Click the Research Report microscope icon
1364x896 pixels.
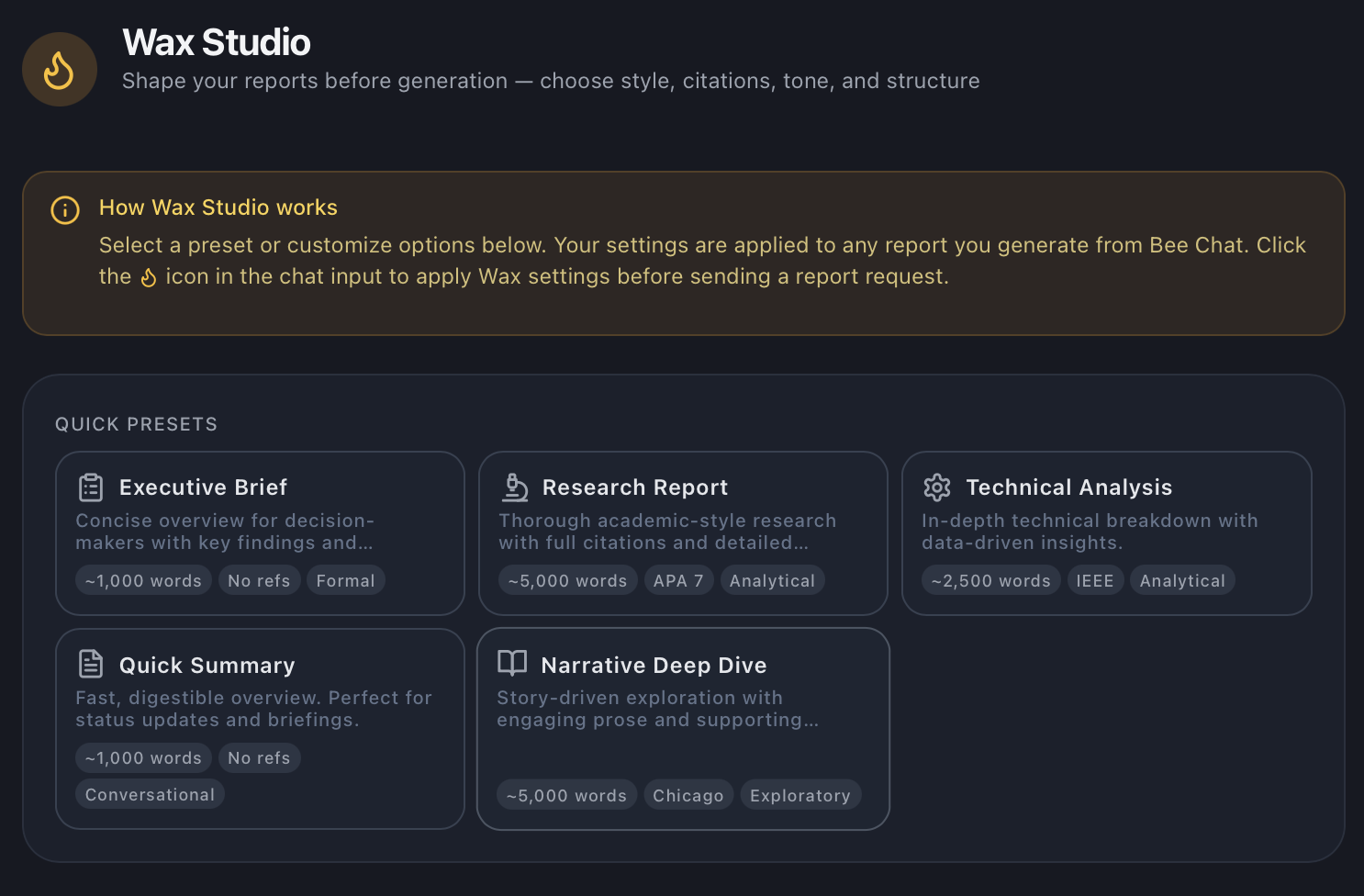514,487
